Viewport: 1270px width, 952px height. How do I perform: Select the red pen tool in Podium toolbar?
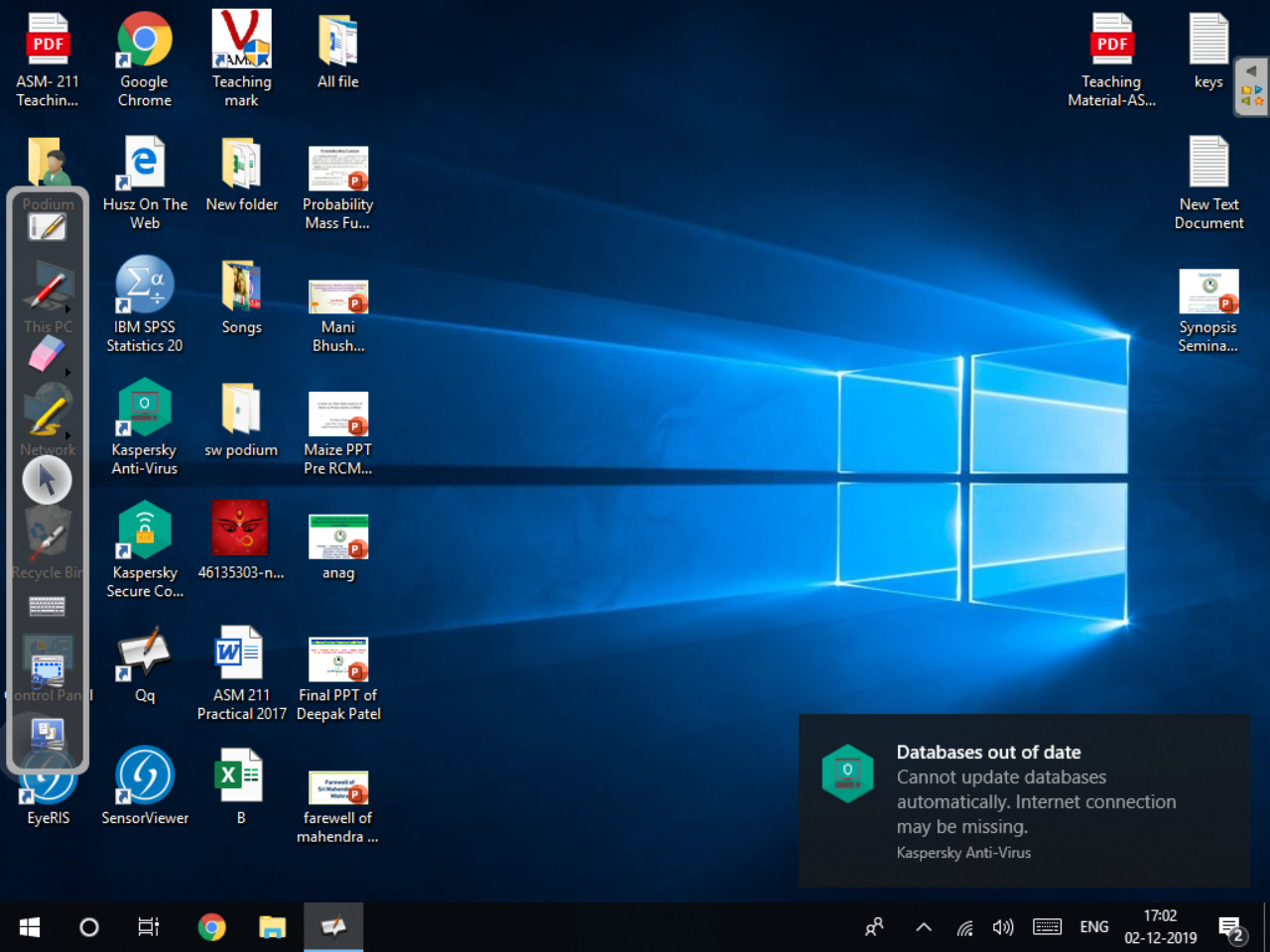pyautogui.click(x=47, y=290)
